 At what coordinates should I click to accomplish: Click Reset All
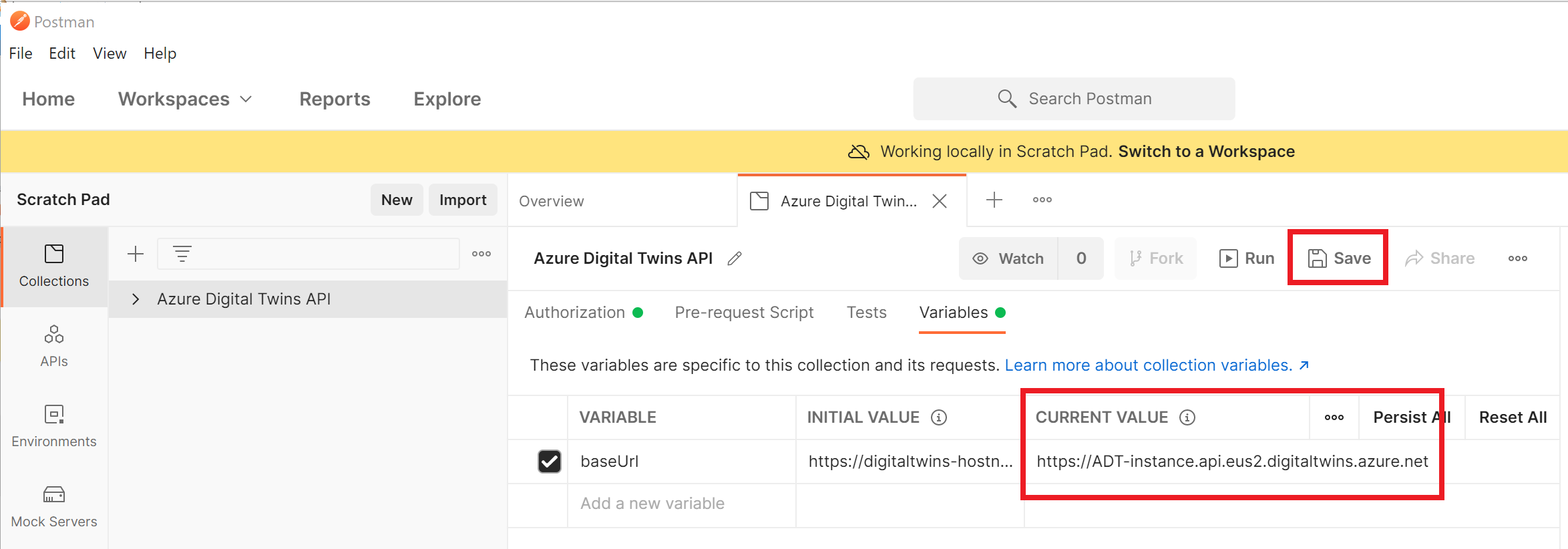tap(1513, 417)
